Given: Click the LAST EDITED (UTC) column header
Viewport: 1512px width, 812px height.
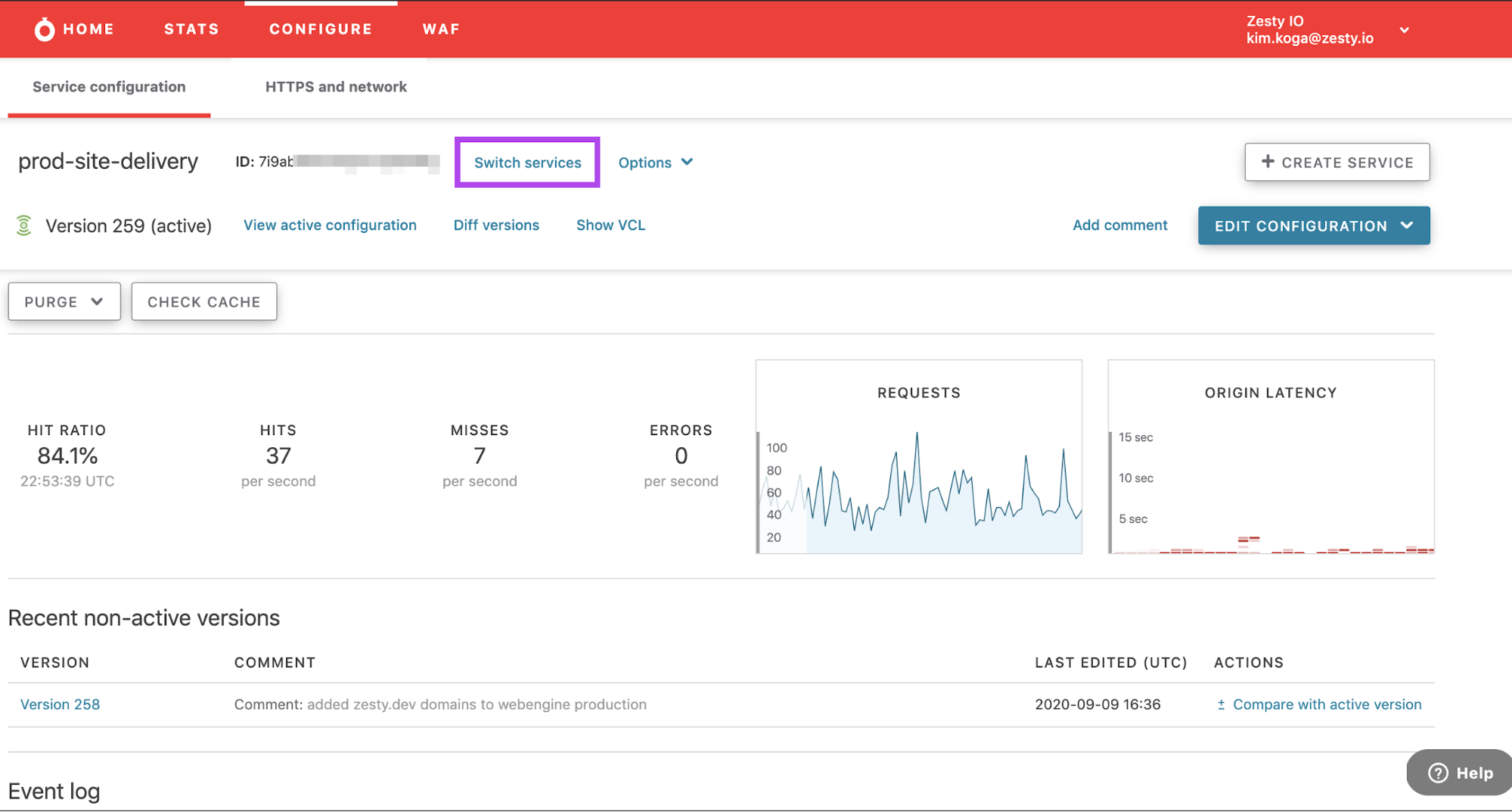Looking at the screenshot, I should click(x=1110, y=663).
